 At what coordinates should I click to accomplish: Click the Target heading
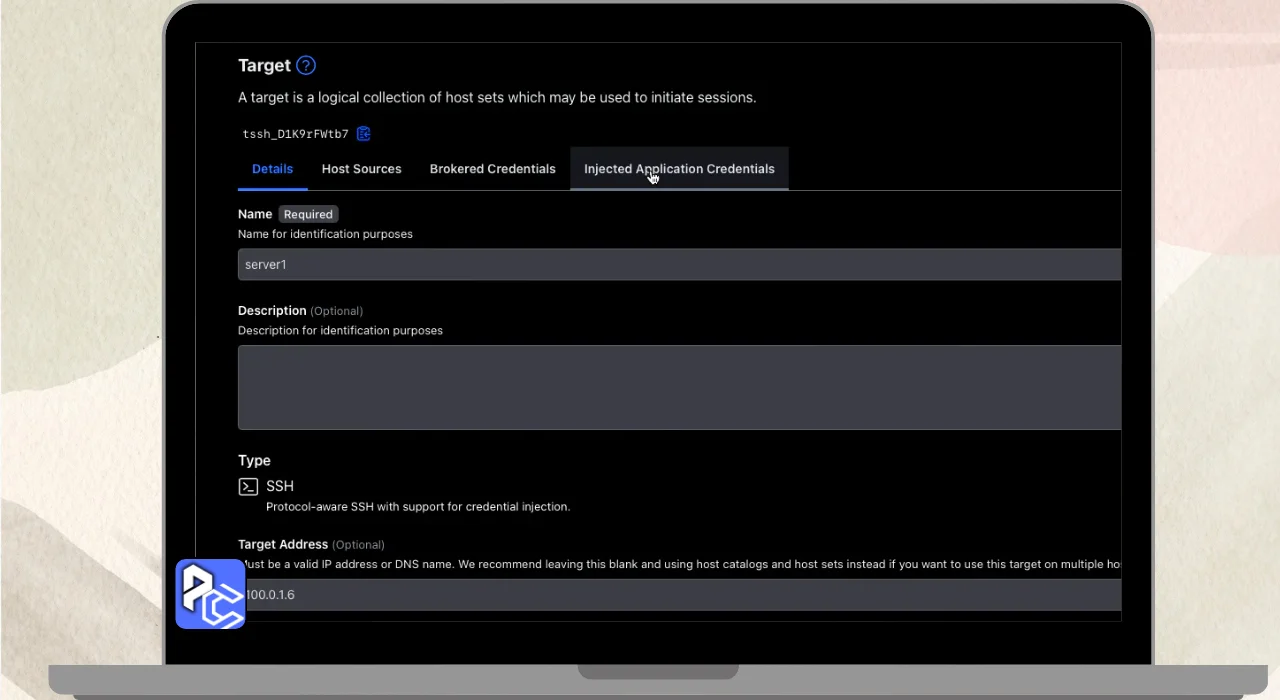264,65
